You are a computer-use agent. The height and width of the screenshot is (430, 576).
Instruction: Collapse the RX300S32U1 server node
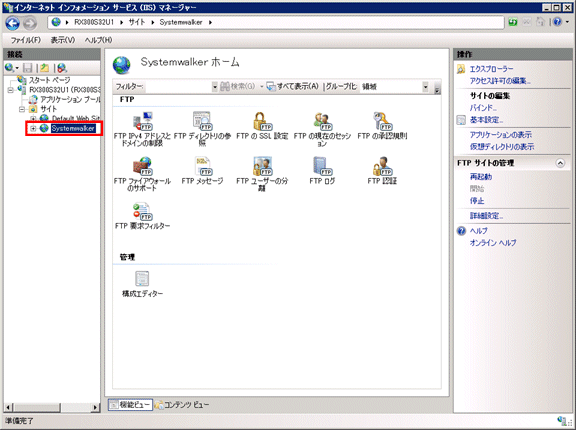point(10,90)
